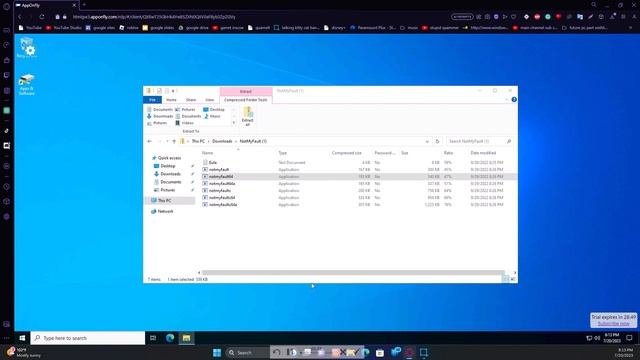Select the notmyfault64a application file

point(222,184)
